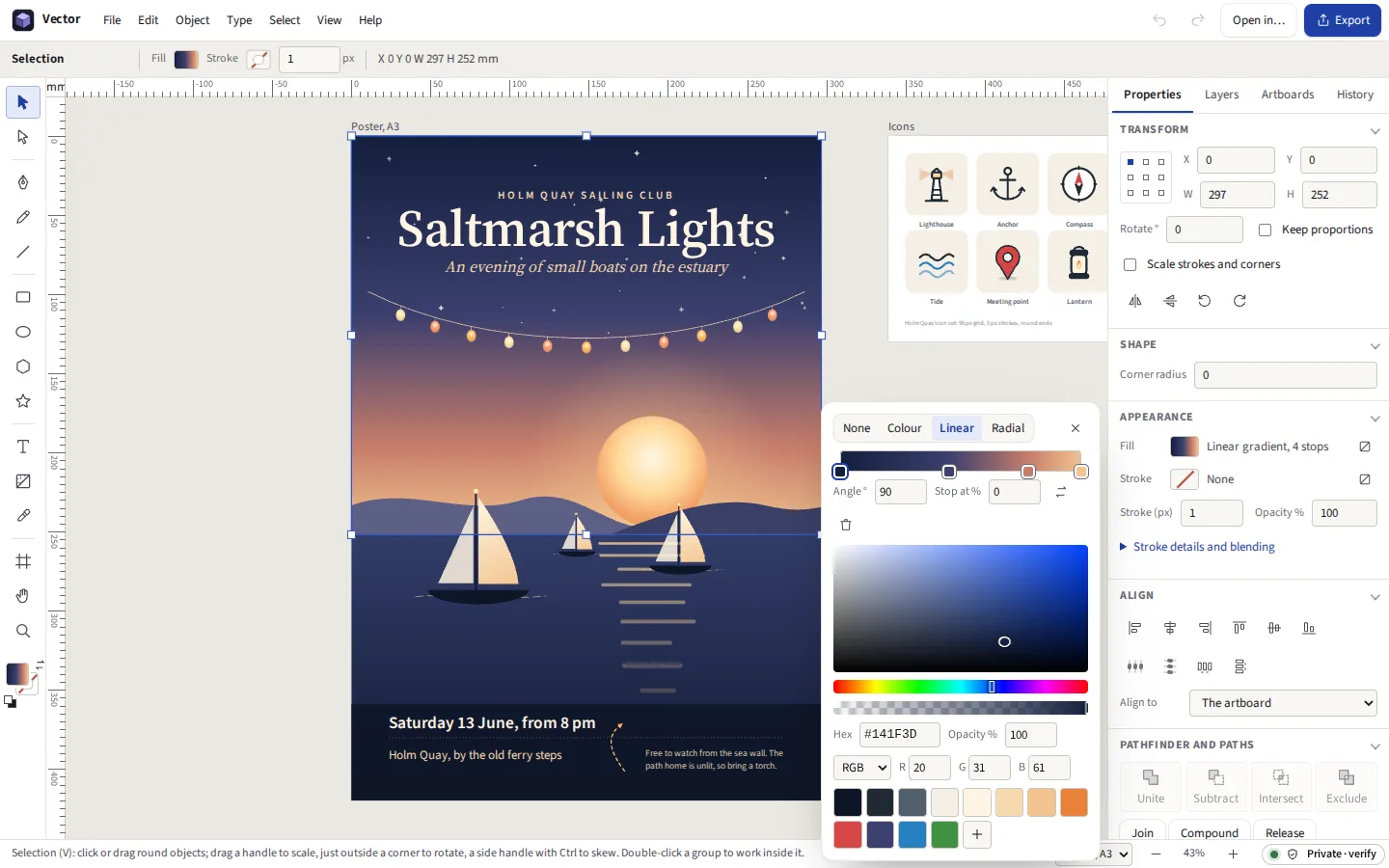Screen dimensions: 1389x868
Task: Switch to the Layers tab
Action: 1221,95
